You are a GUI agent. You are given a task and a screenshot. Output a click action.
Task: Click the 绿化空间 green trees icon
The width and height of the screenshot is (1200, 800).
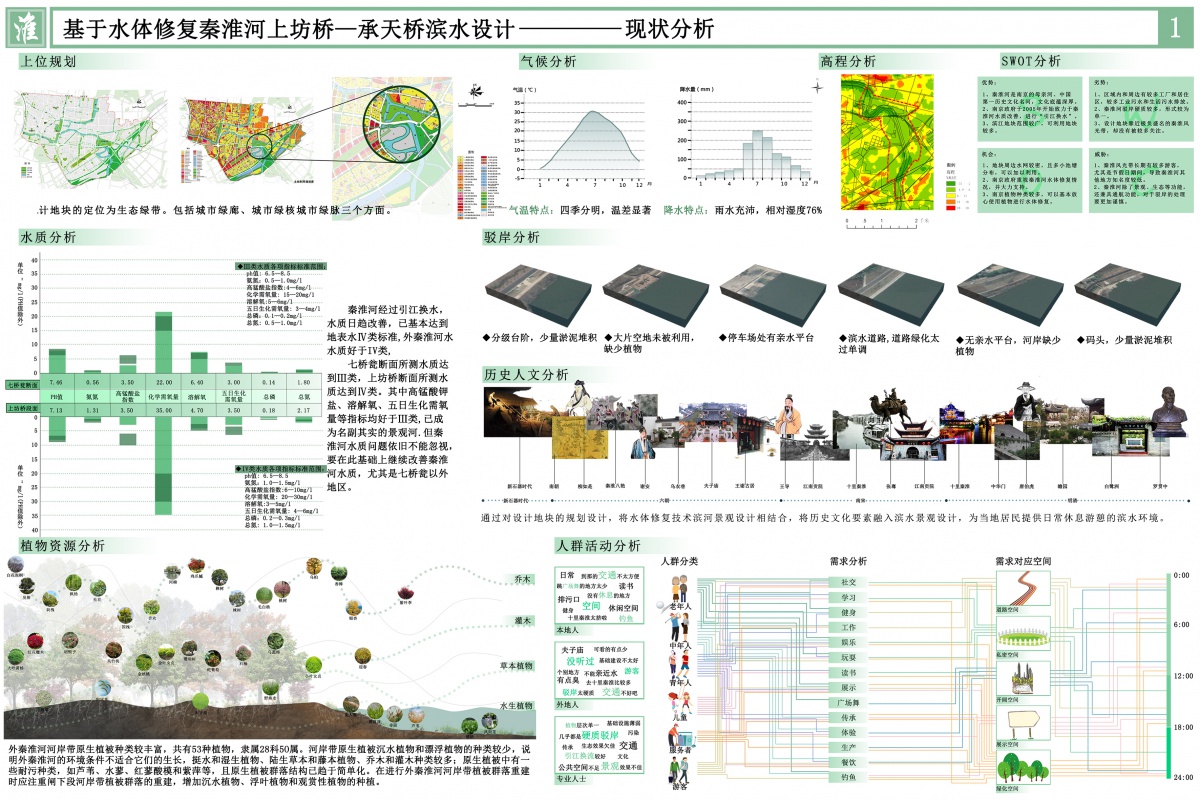(1021, 765)
